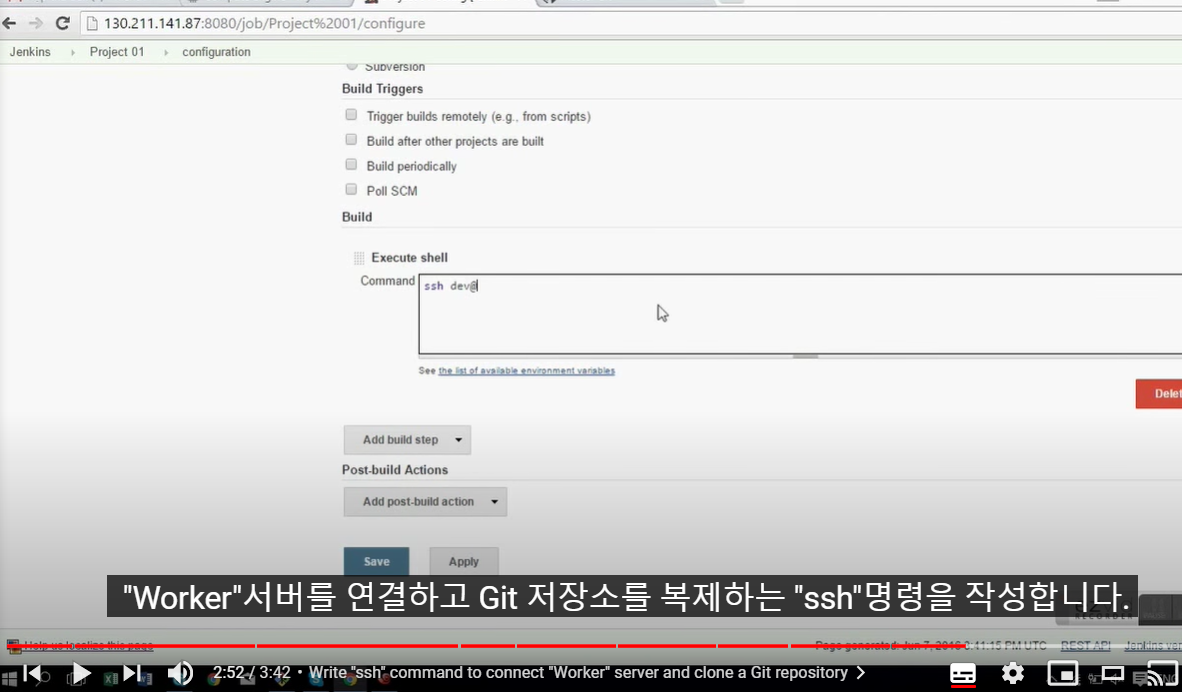Screen dimensions: 1182x692
Task: Expand the arrow after Project 01 breadcrumb
Action: (166, 53)
